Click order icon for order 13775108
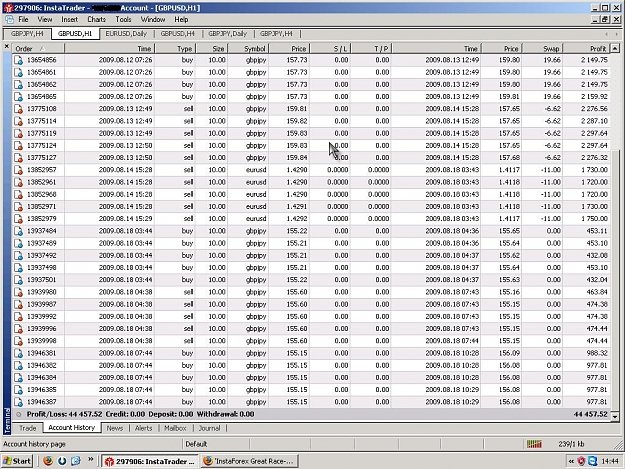Viewport: 625px width, 469px height. point(18,109)
